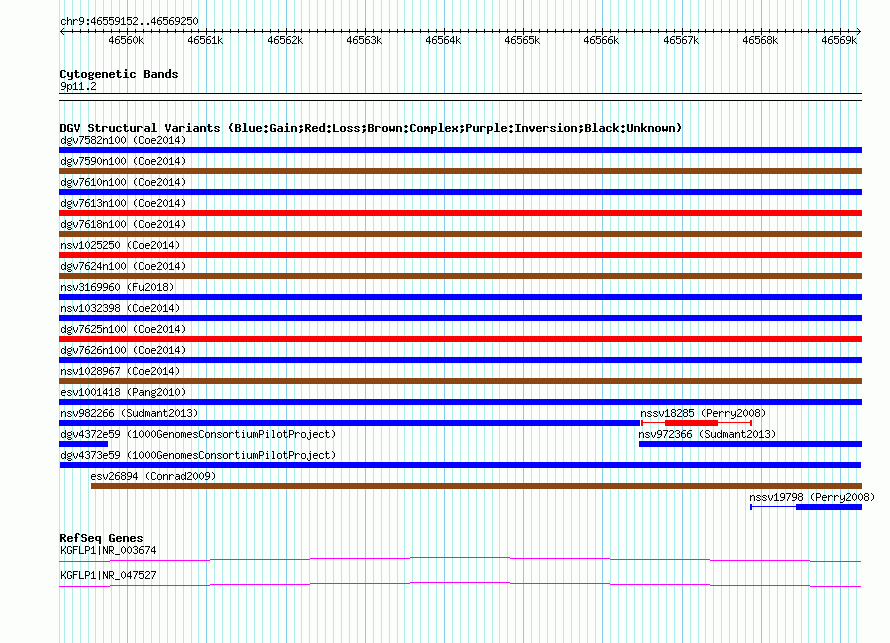Click the chr9:46559152..46569250 coordinates text
The height and width of the screenshot is (643, 890).
[x=129, y=21]
